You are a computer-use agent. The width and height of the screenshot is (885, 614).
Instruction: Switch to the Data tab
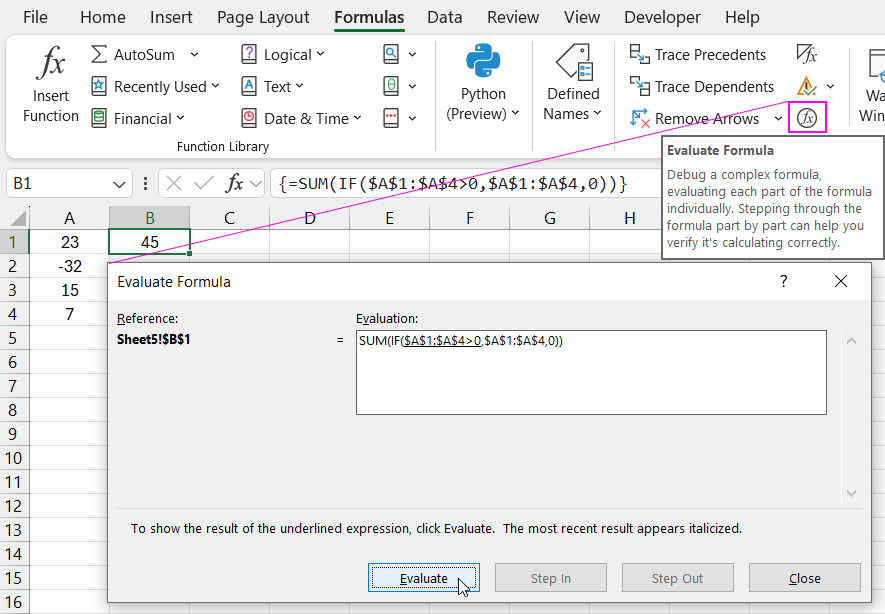pyautogui.click(x=444, y=17)
